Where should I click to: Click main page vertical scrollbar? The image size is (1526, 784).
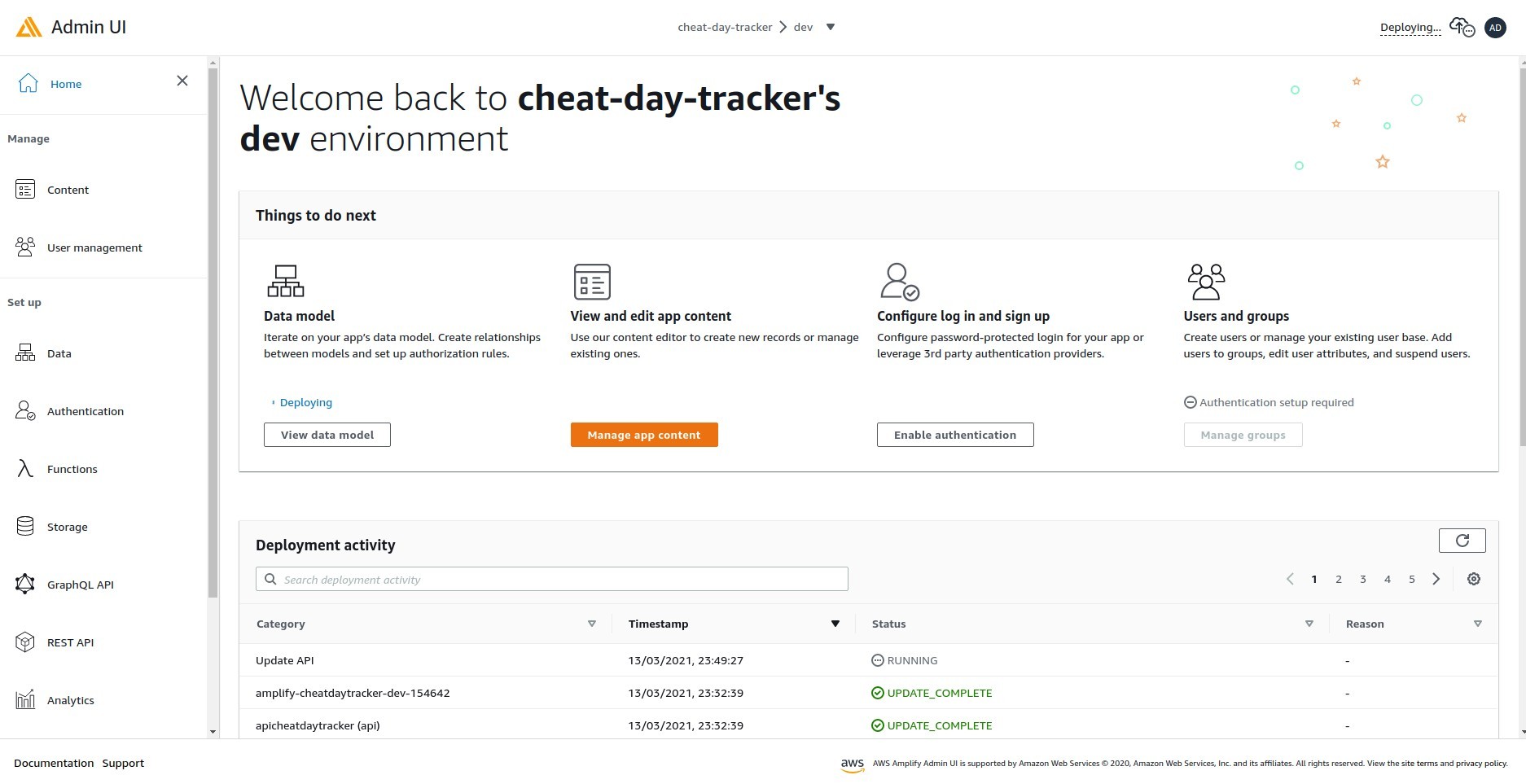click(x=1522, y=256)
